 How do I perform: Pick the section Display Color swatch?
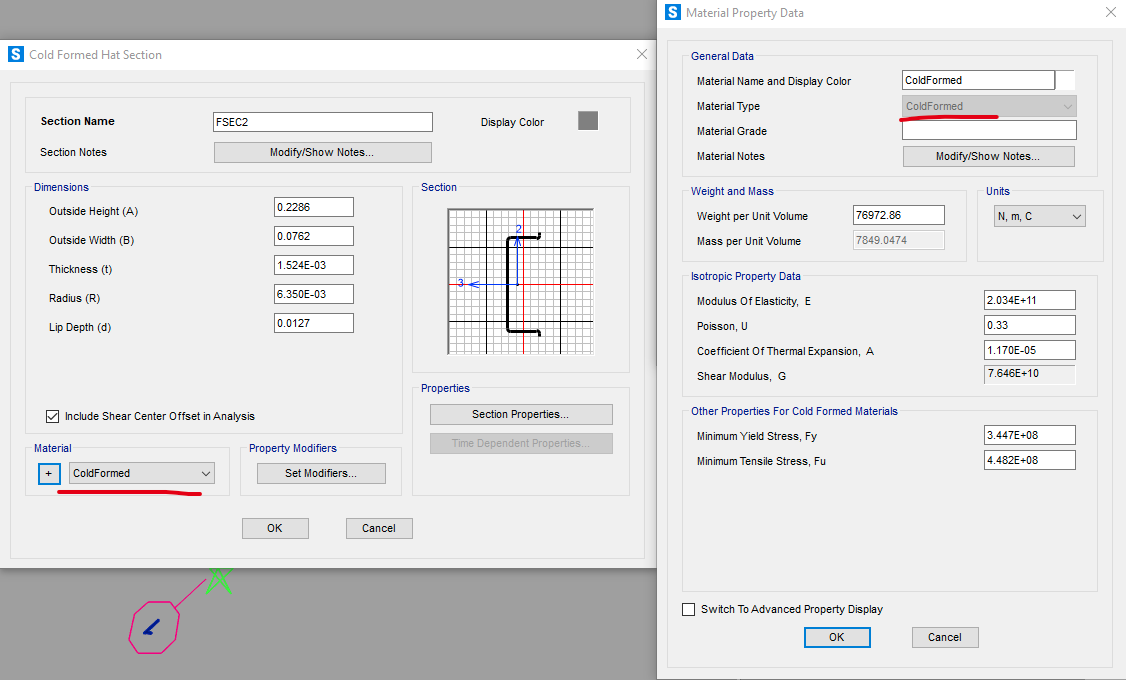[x=588, y=121]
